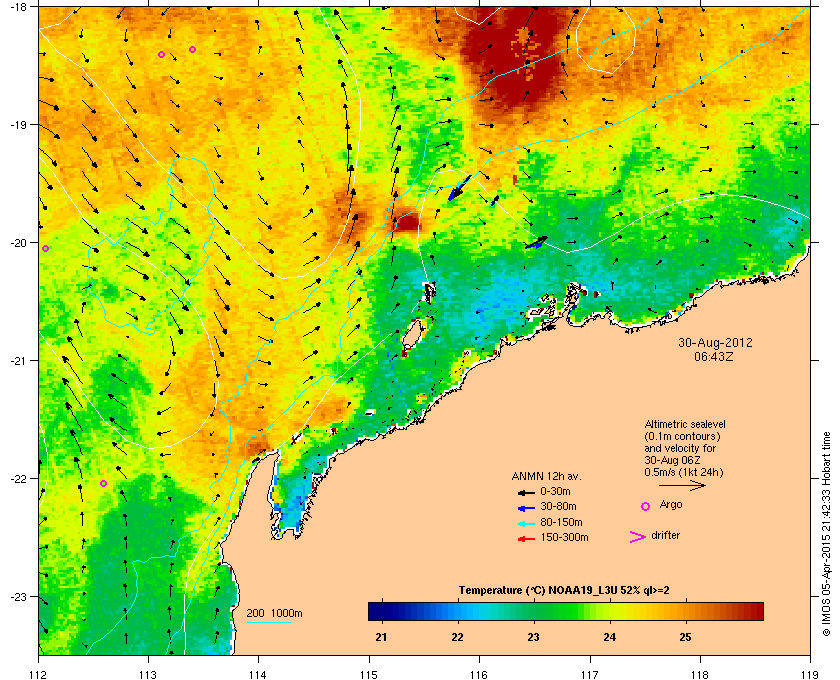Click the '30-Aug 06Z' velocity date text

pos(673,460)
